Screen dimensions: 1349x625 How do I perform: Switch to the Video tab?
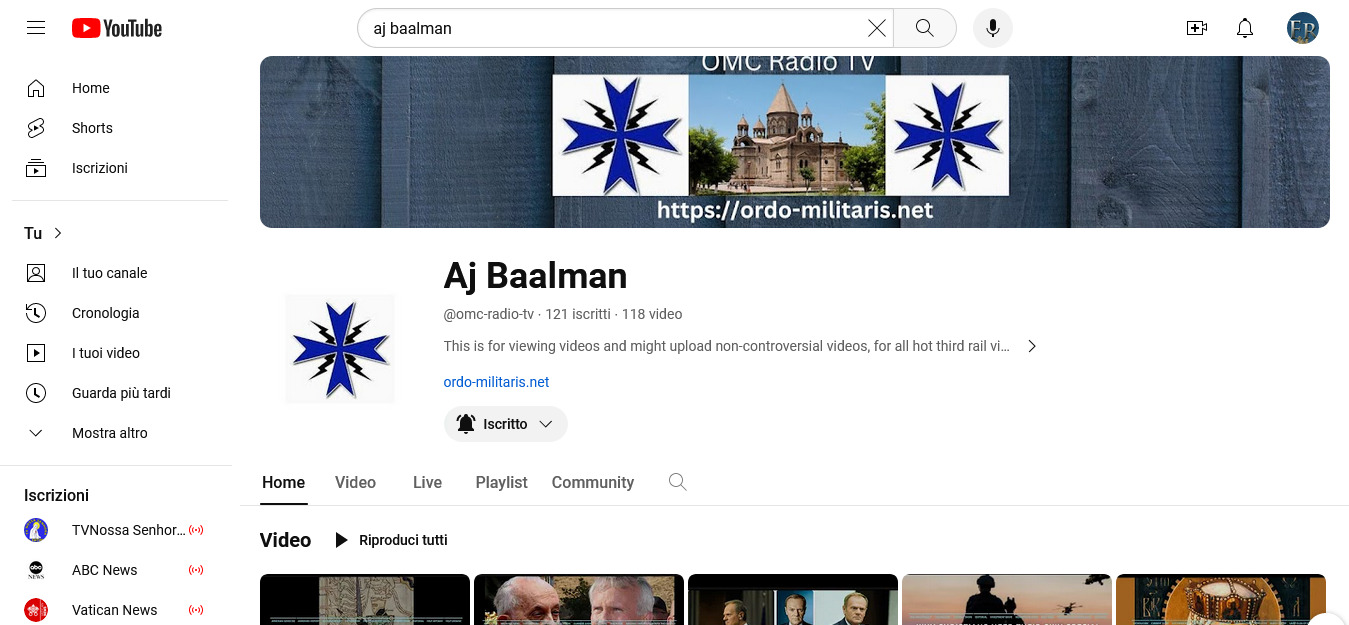coord(355,482)
